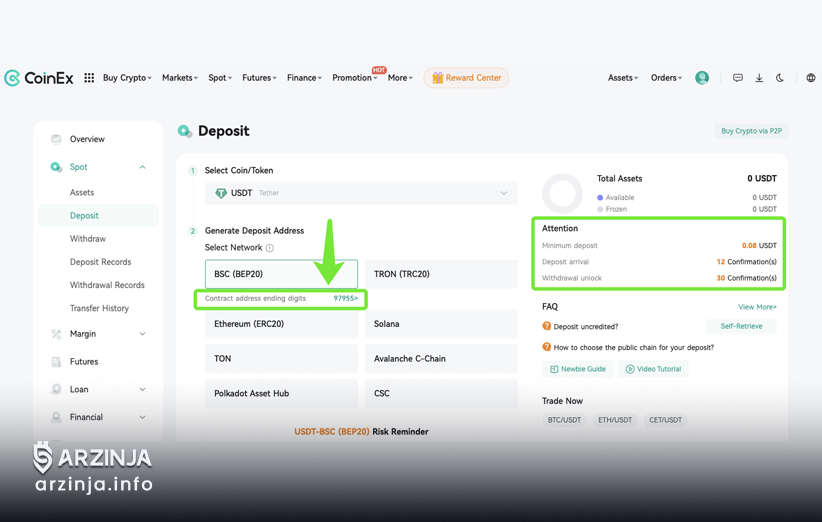822x522 pixels.
Task: Select the TON network
Action: click(x=282, y=358)
